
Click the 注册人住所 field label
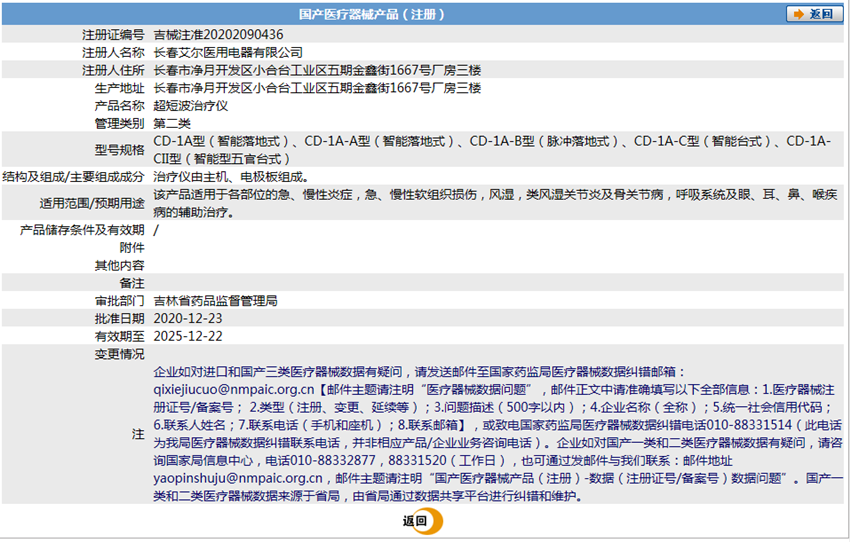coord(113,70)
